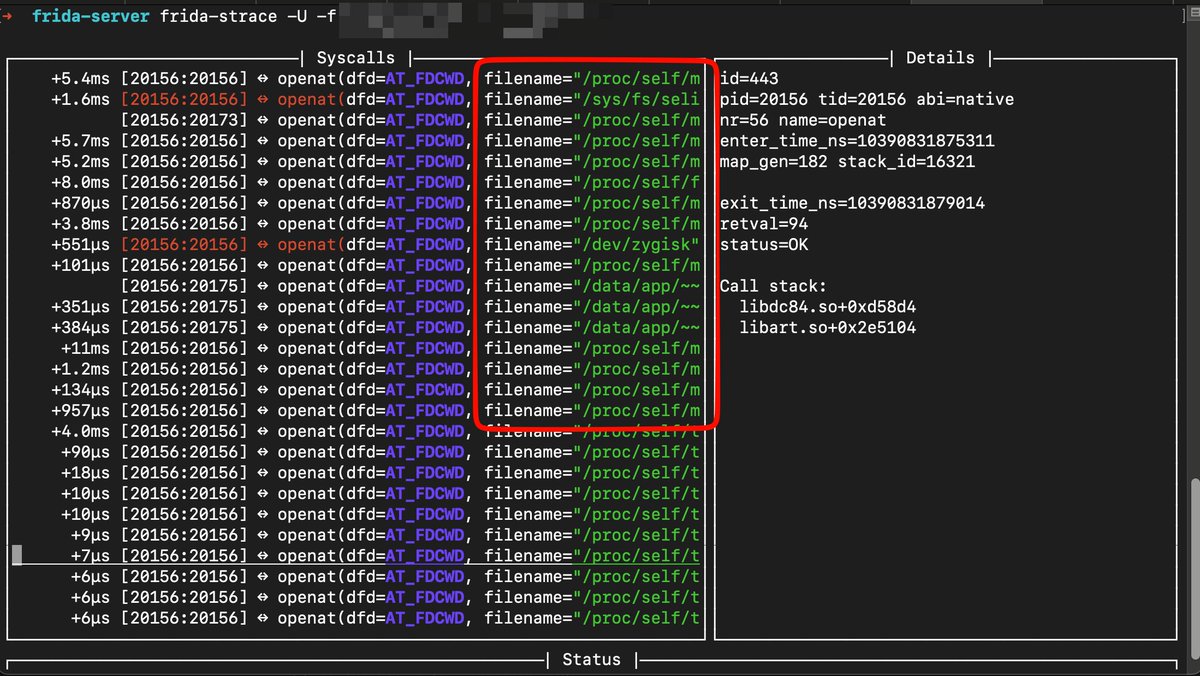The width and height of the screenshot is (1200, 676).
Task: Click the id=443 line in Details
Action: [x=749, y=78]
